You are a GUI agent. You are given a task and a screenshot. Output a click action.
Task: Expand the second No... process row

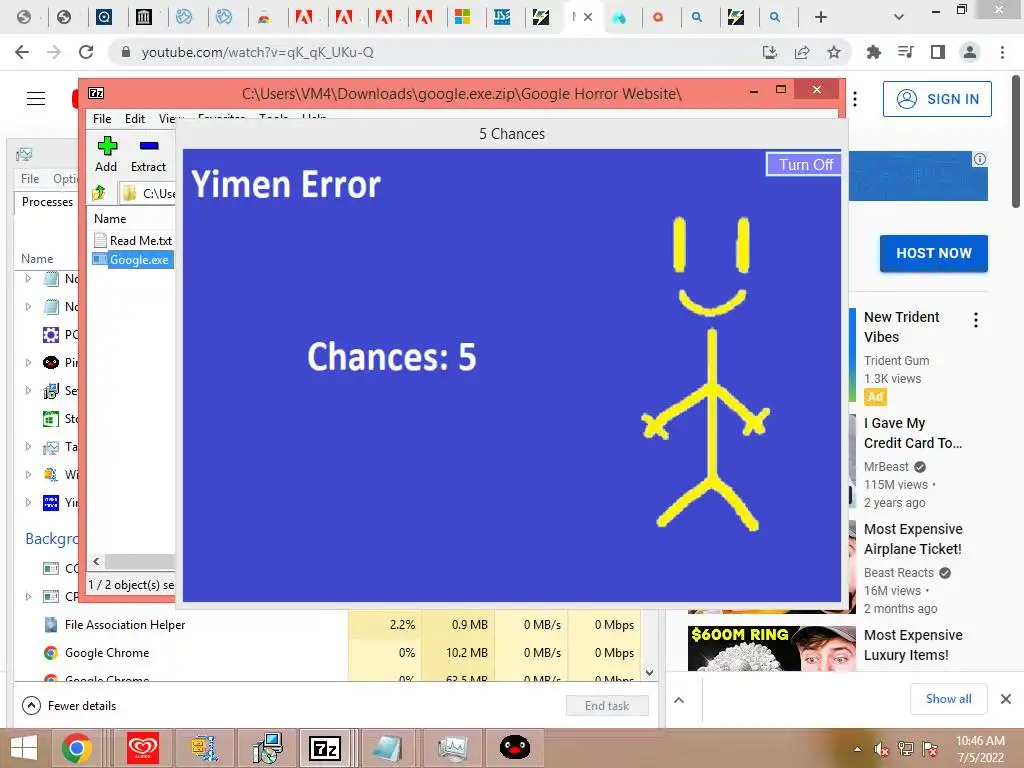click(x=28, y=306)
